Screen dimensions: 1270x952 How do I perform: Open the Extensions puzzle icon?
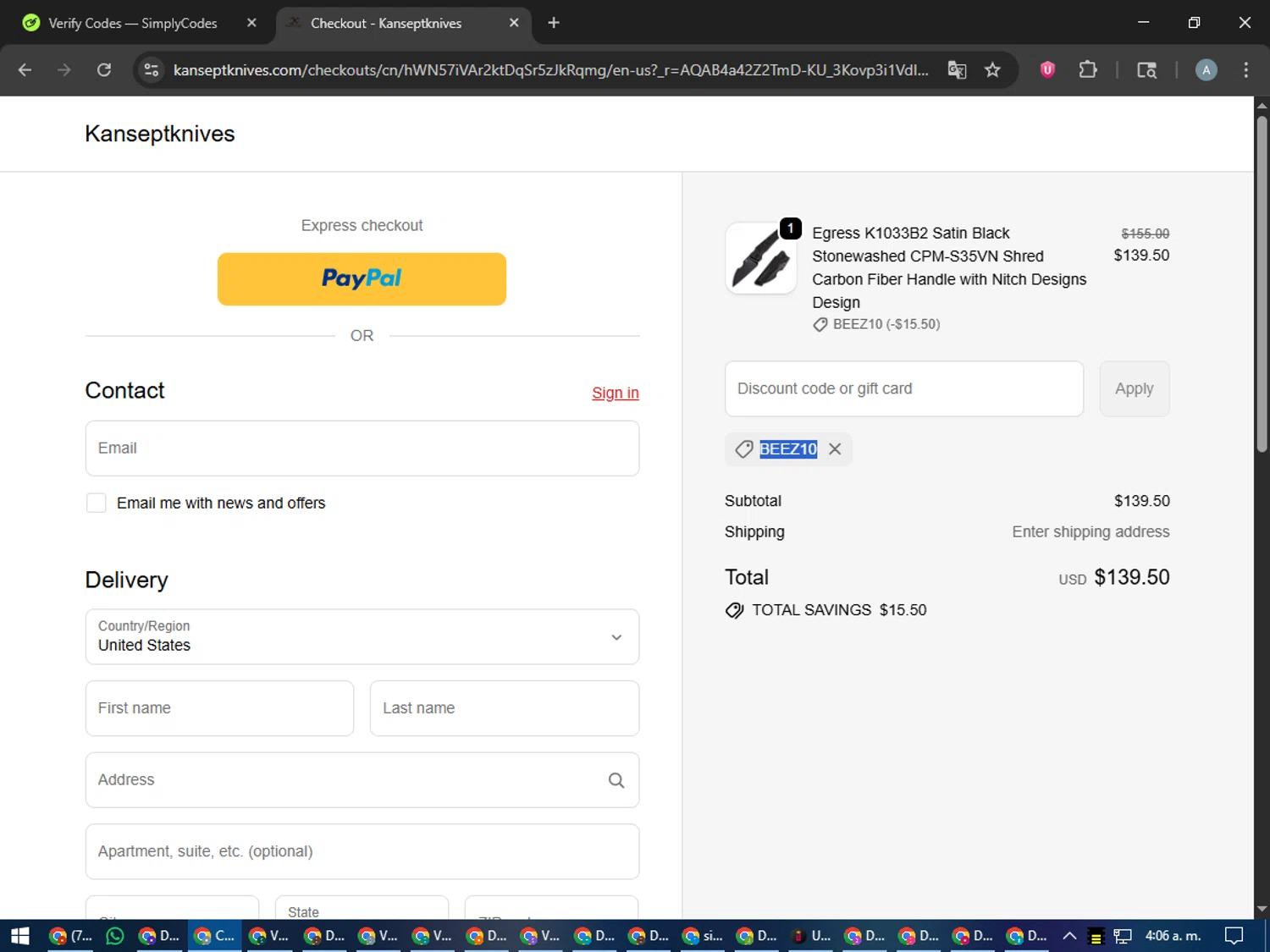click(x=1088, y=69)
